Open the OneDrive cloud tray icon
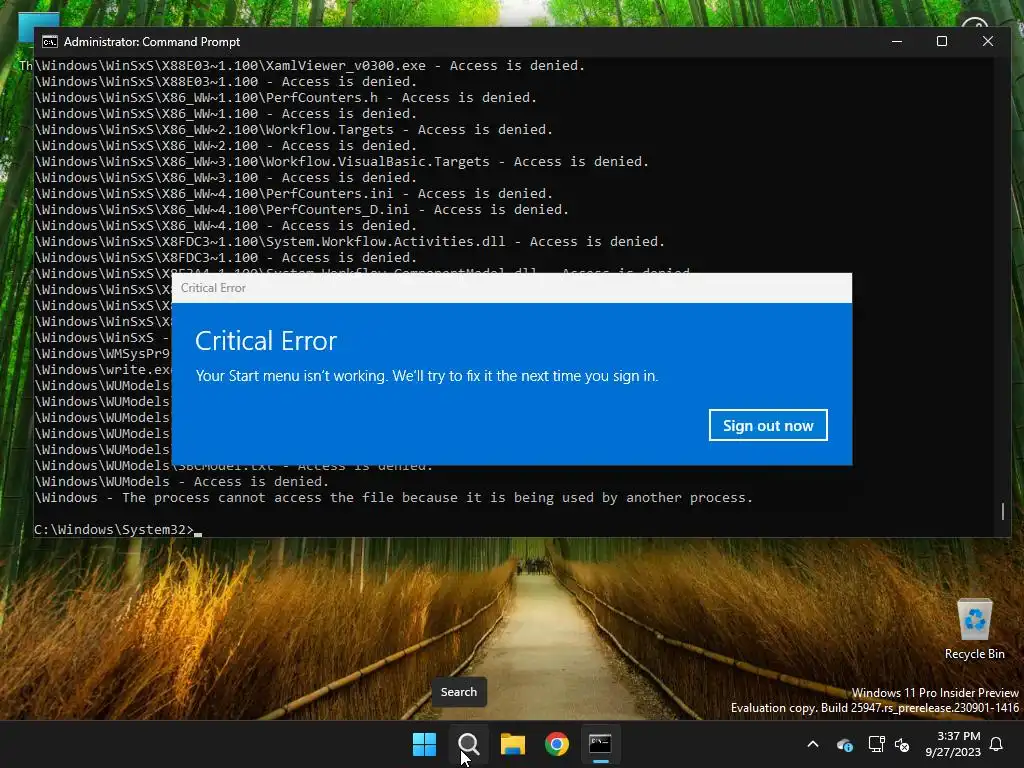The width and height of the screenshot is (1024, 768). pyautogui.click(x=844, y=744)
